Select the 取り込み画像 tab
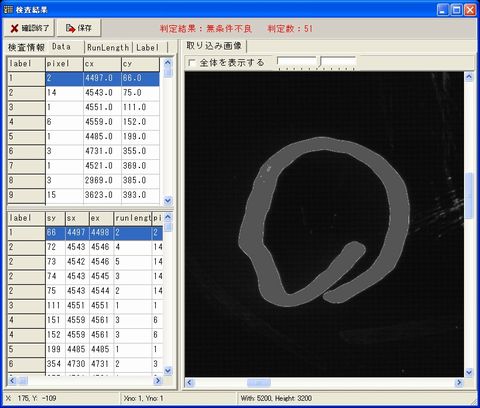480x408 pixels. 214,46
